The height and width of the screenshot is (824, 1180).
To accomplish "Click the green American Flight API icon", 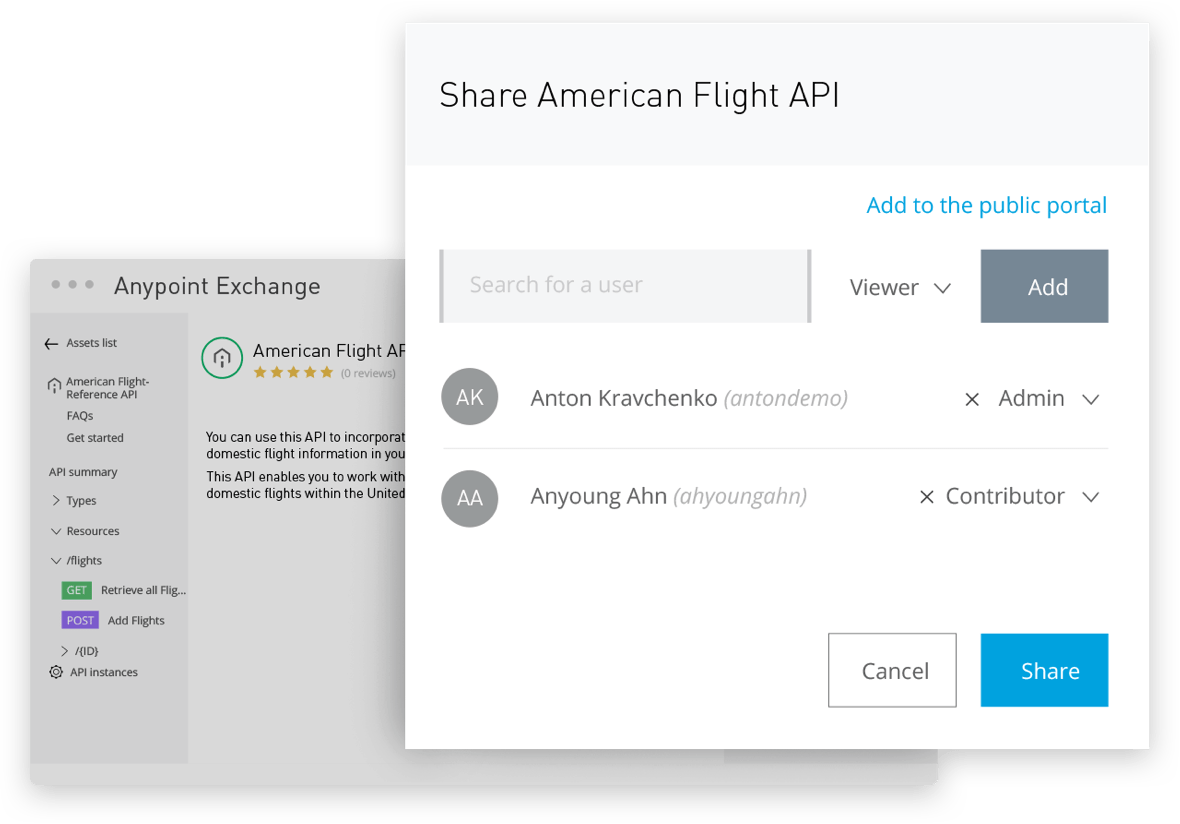I will [x=222, y=357].
